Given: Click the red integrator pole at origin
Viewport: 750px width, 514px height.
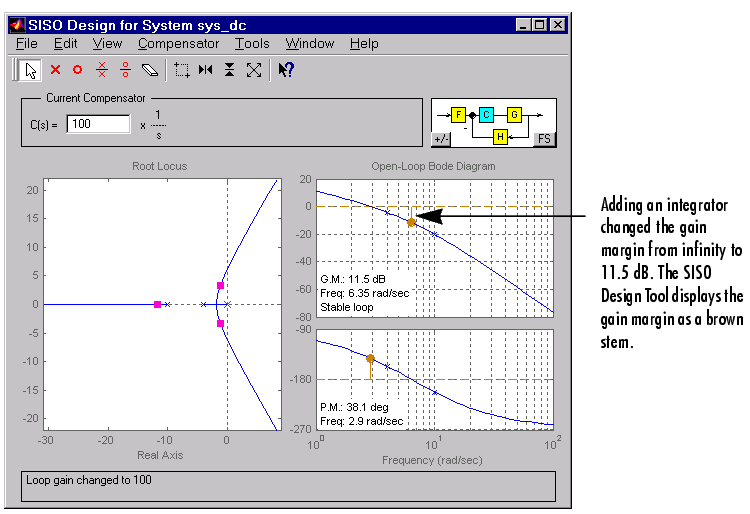Looking at the screenshot, I should (228, 305).
